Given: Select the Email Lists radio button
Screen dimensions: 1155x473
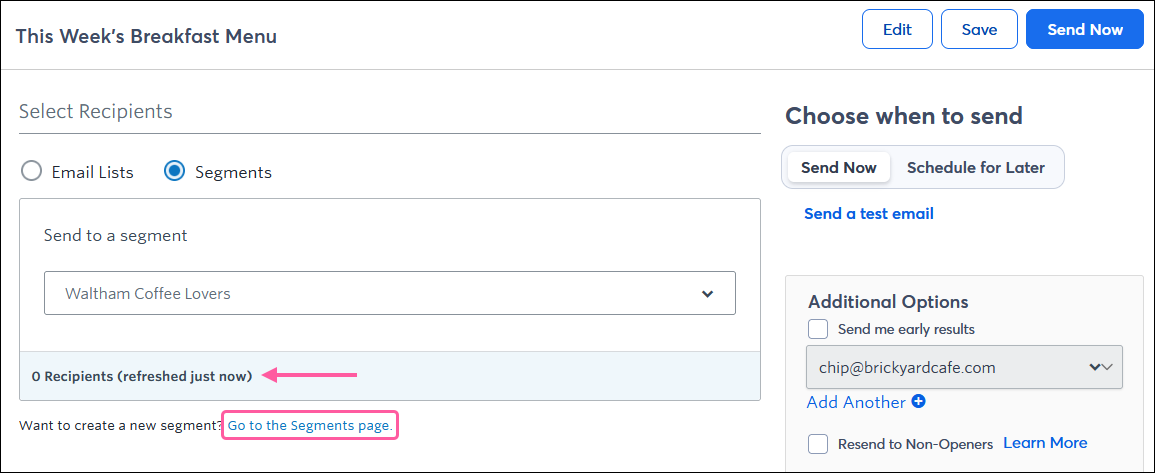Looking at the screenshot, I should 31,172.
